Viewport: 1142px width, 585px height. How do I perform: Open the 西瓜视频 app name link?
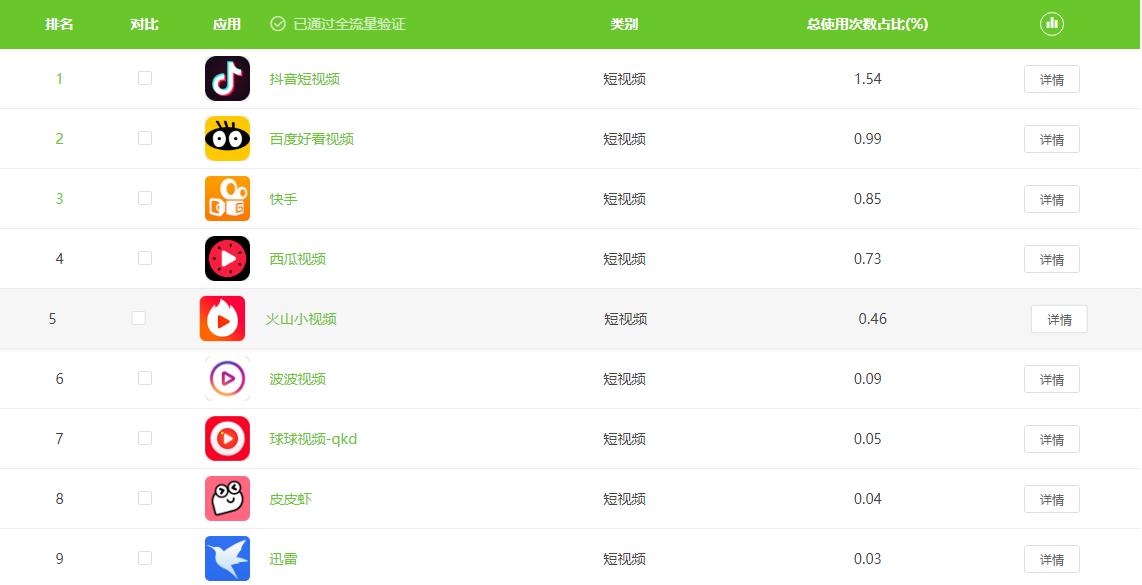(297, 259)
